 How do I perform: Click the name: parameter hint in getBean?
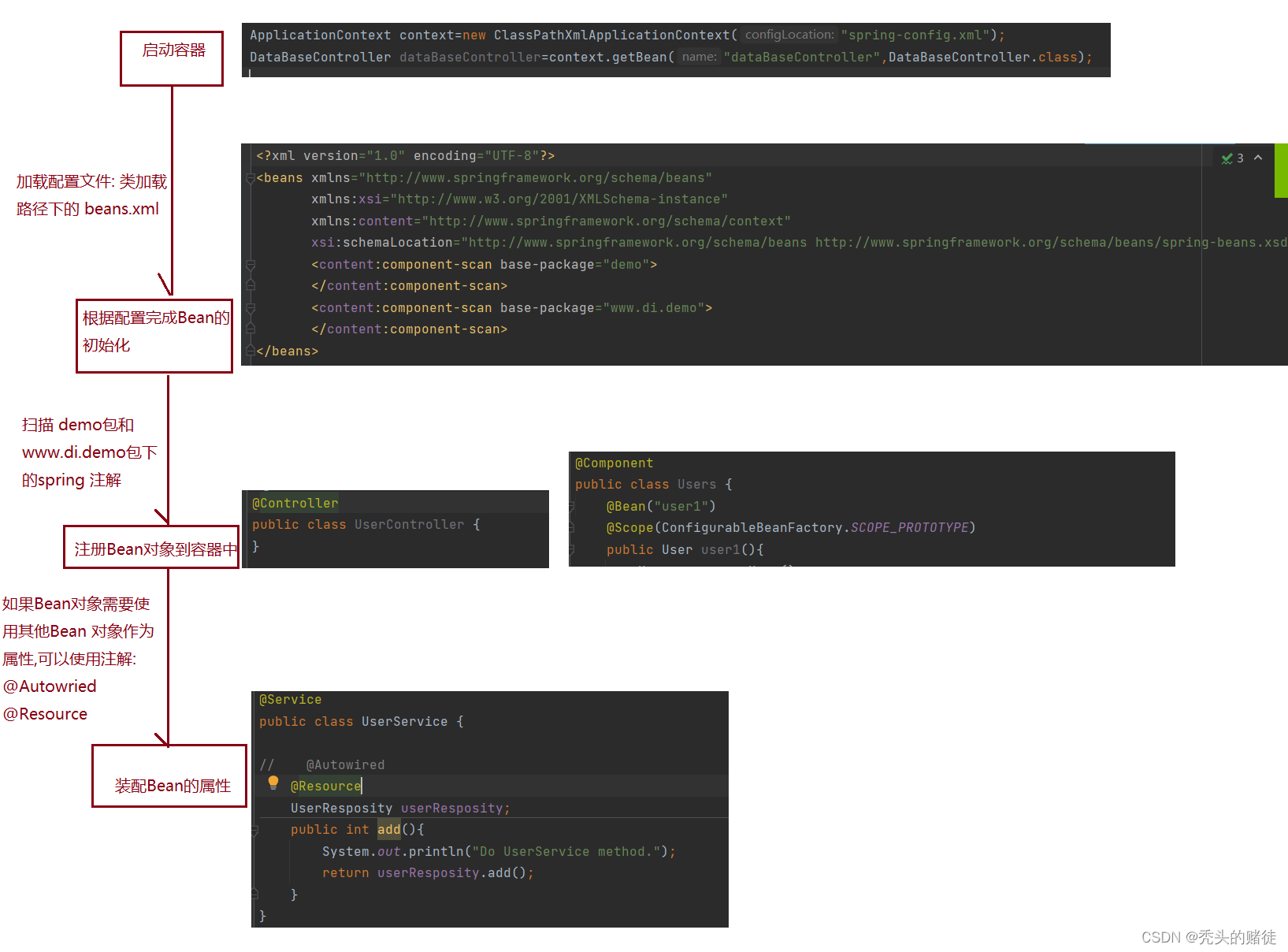pyautogui.click(x=699, y=57)
